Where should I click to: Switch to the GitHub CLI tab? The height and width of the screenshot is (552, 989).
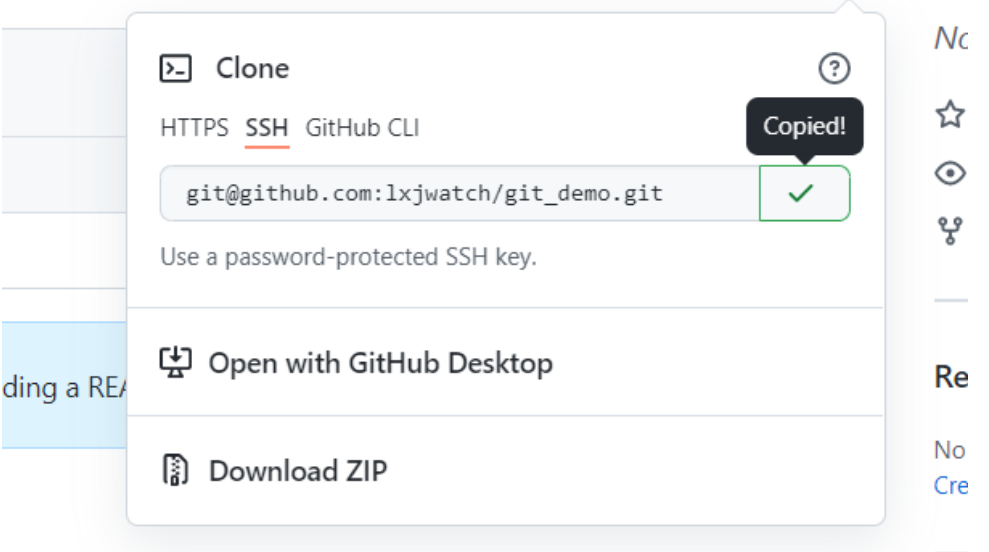click(362, 128)
